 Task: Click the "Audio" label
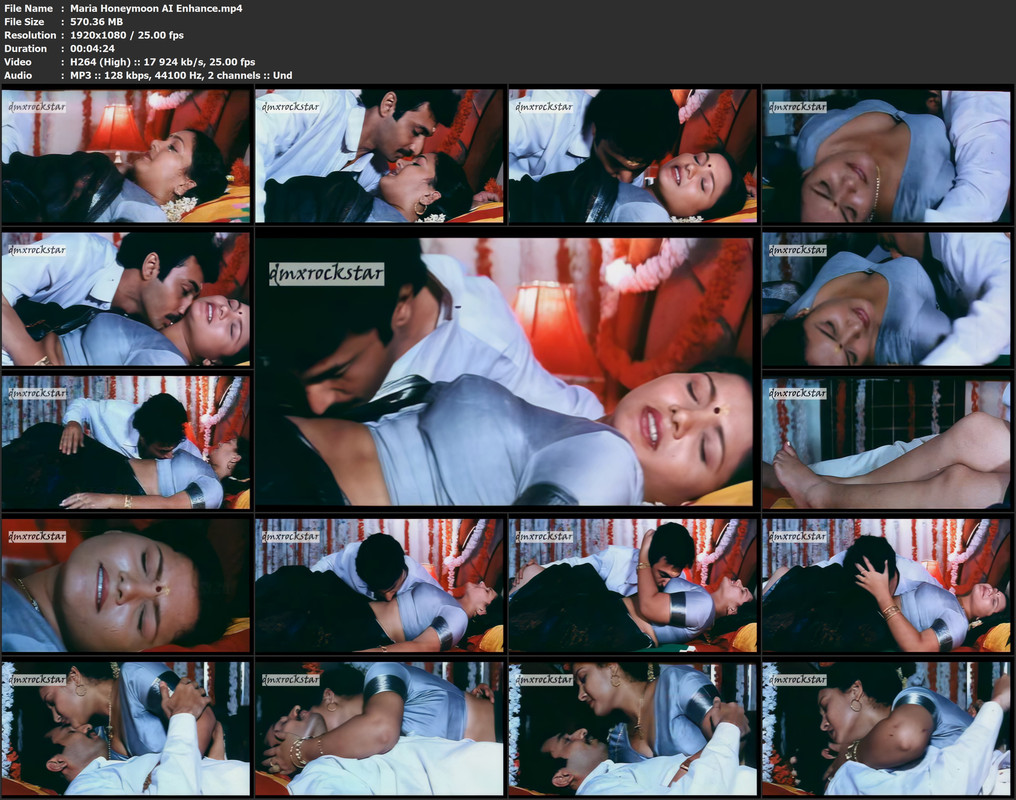point(18,76)
